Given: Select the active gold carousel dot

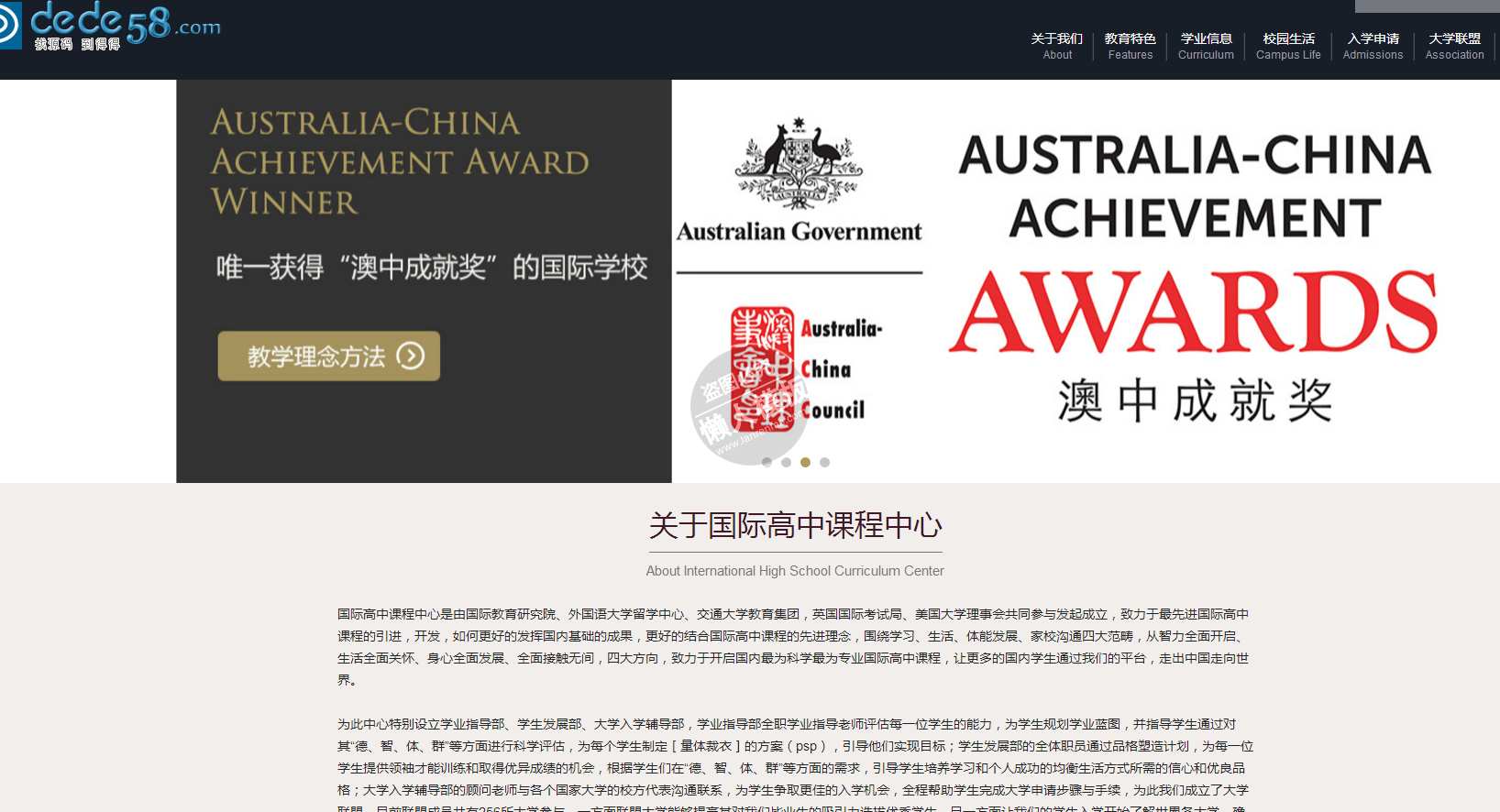Looking at the screenshot, I should point(805,462).
